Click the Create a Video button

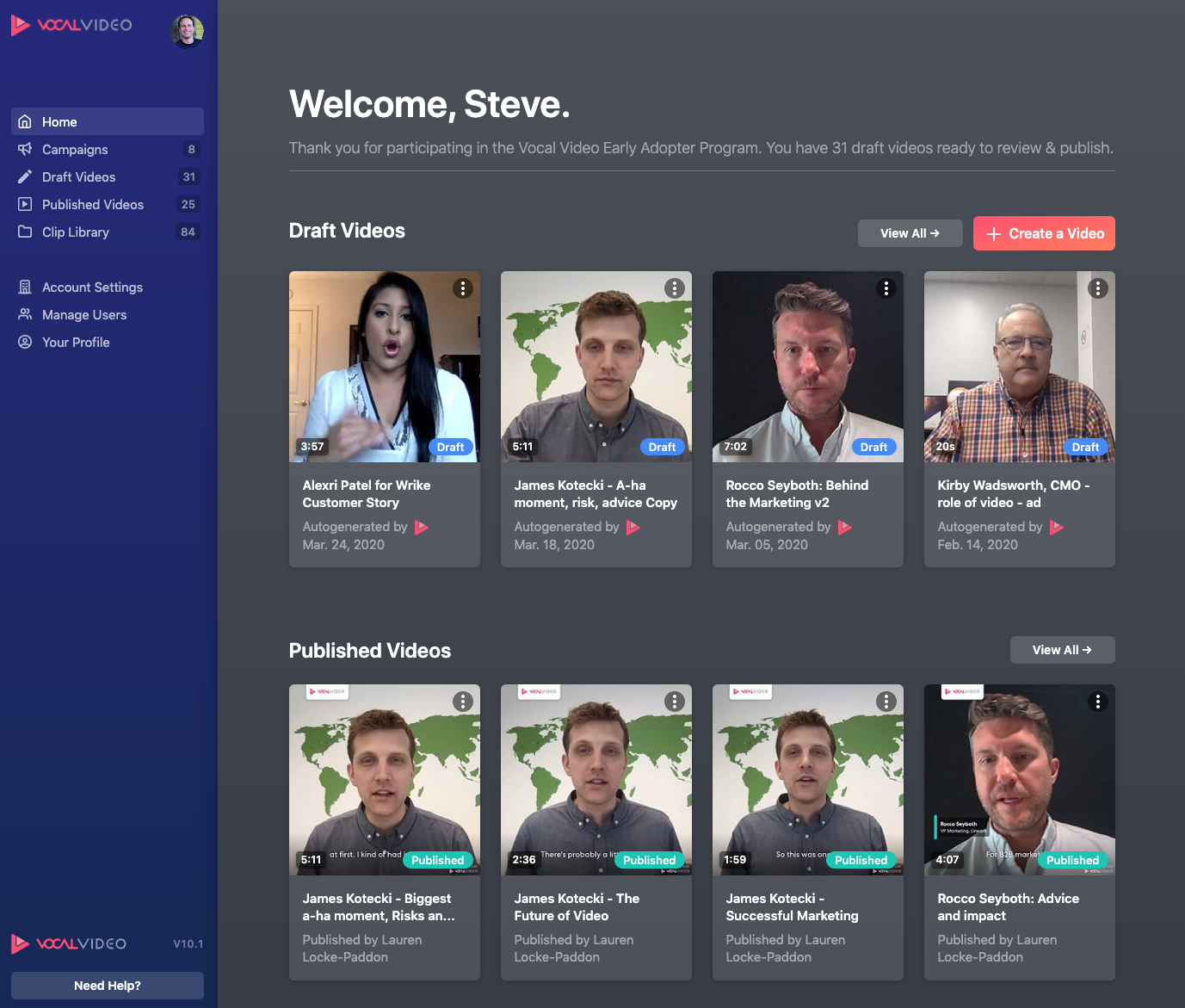click(x=1044, y=233)
